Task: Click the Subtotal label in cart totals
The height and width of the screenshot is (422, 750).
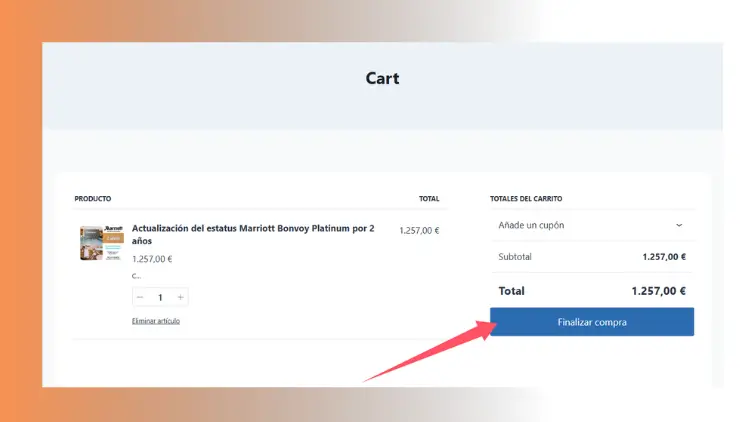Action: (x=515, y=257)
